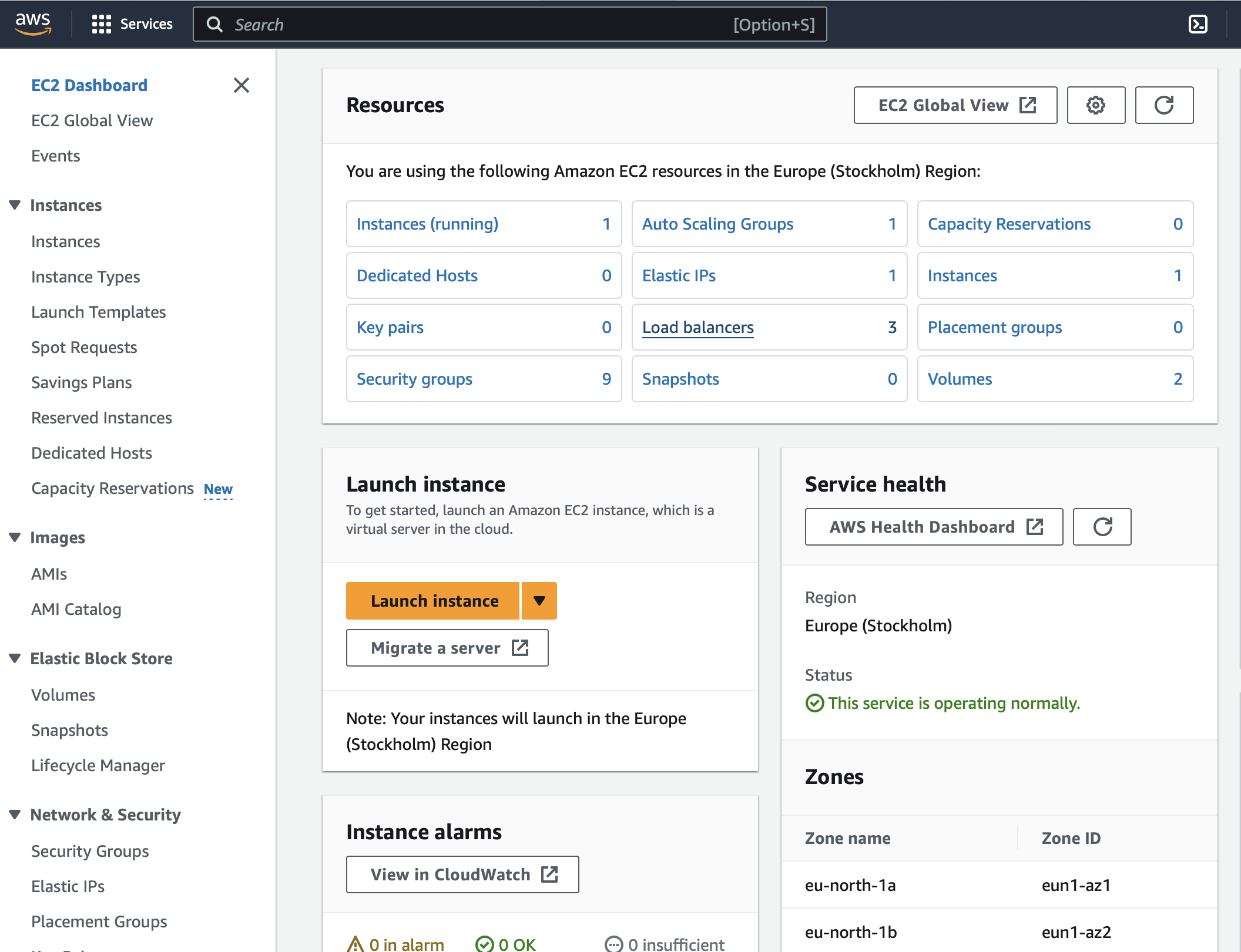Screen dimensions: 1241x952
Task: Open Snapshots resource tile link
Action: 681,379
